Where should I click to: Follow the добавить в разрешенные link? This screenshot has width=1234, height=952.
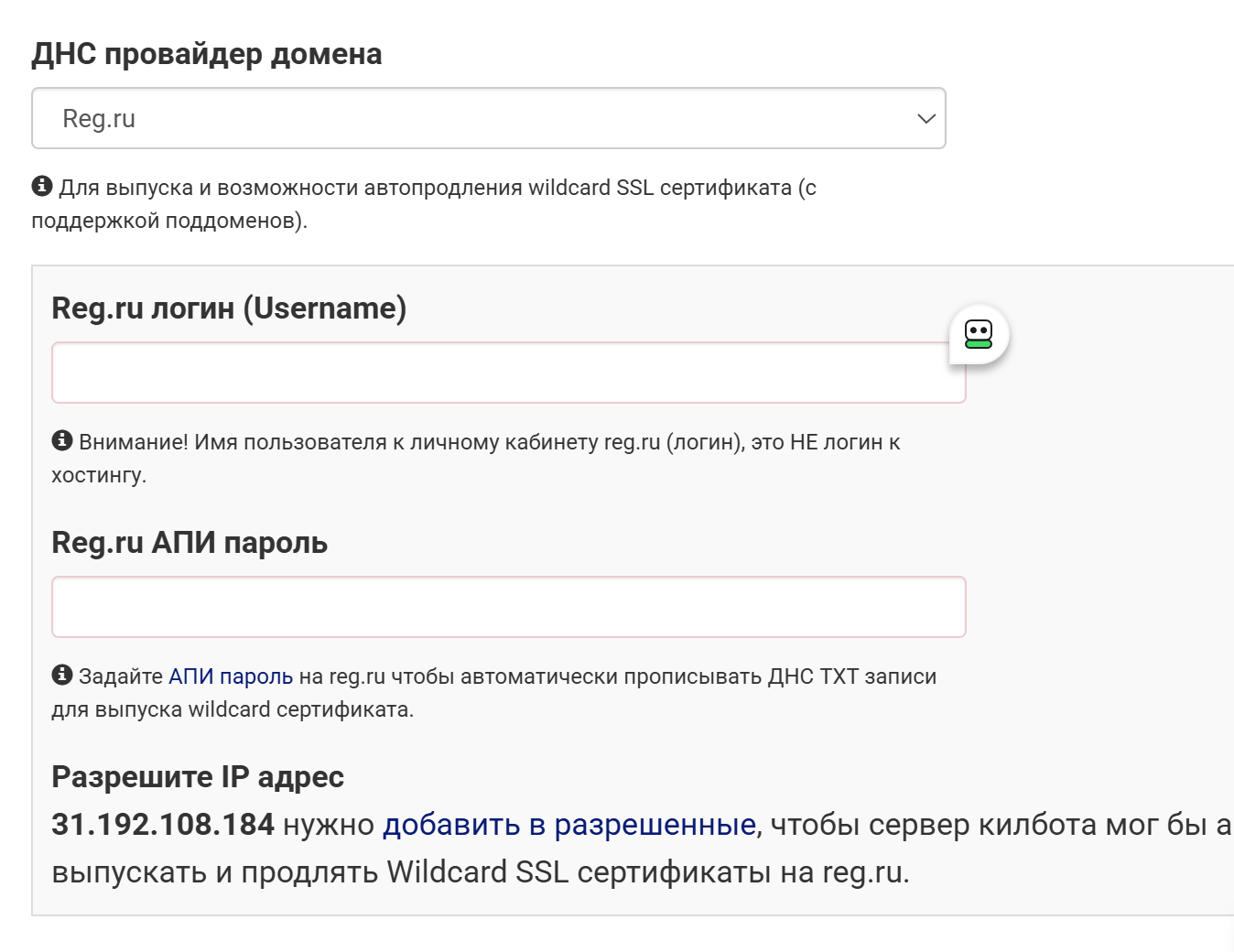pos(569,825)
